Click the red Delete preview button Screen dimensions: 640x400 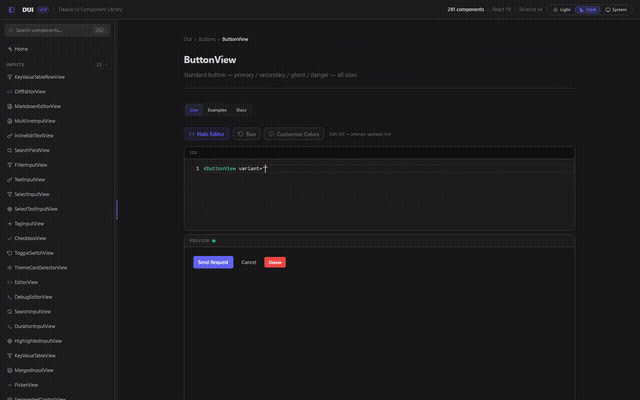point(275,262)
